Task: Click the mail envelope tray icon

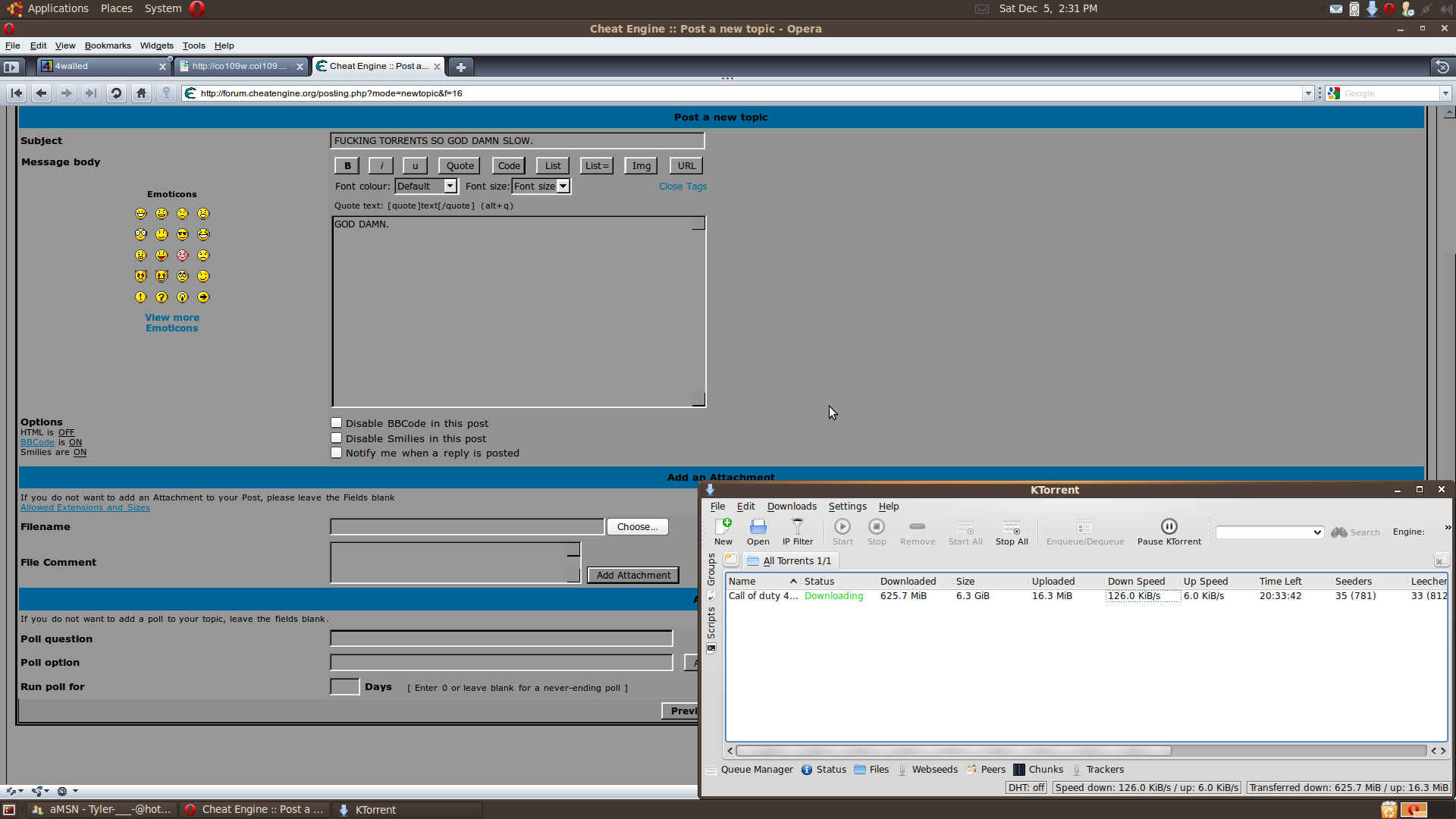Action: pos(1336,9)
